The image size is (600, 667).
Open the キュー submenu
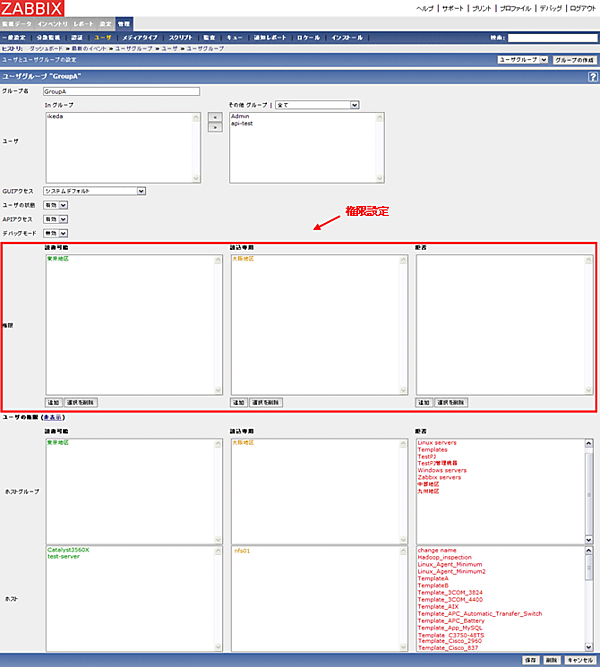pos(234,38)
